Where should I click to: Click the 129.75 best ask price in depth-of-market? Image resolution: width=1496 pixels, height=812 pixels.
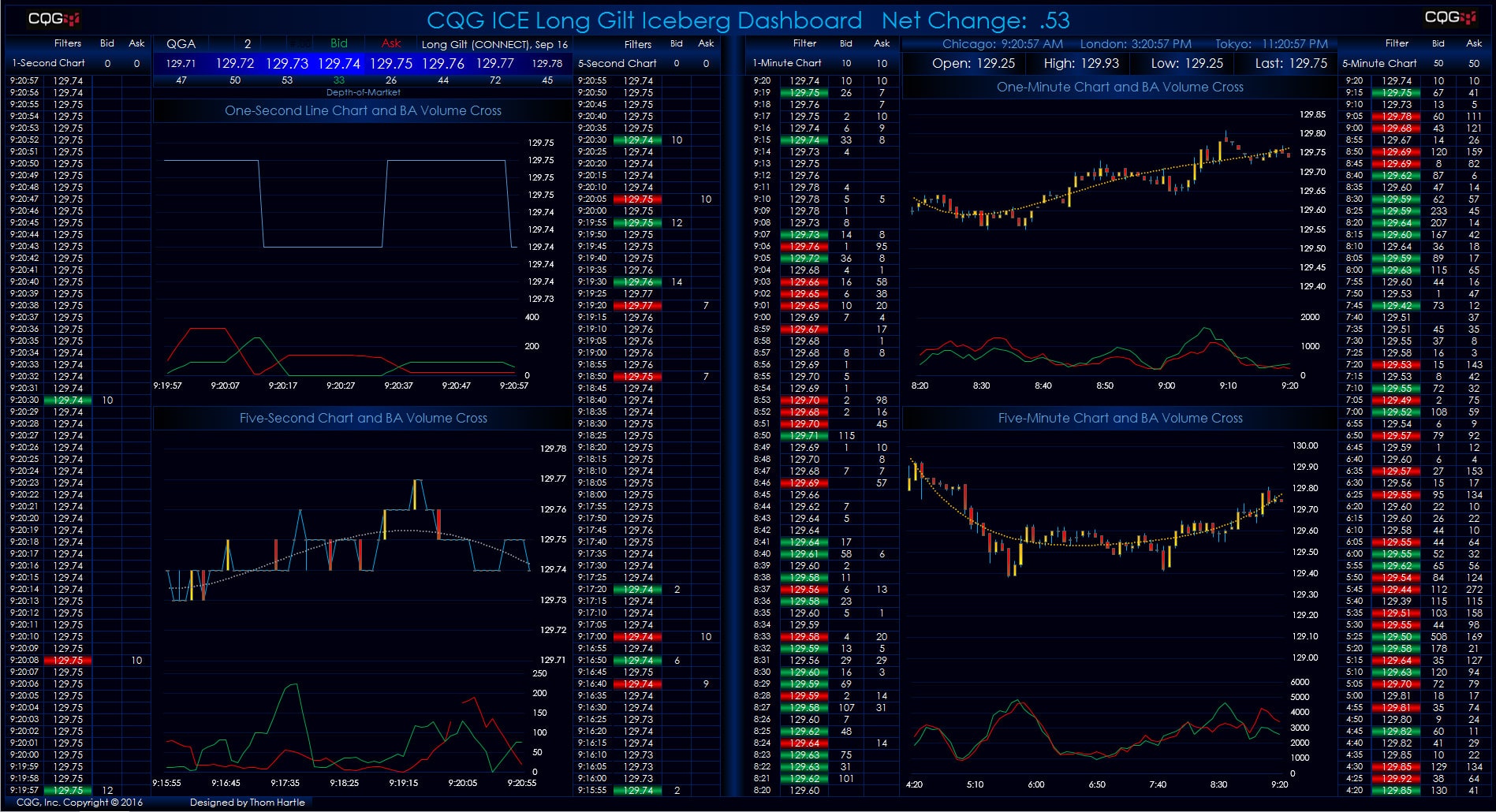point(390,63)
